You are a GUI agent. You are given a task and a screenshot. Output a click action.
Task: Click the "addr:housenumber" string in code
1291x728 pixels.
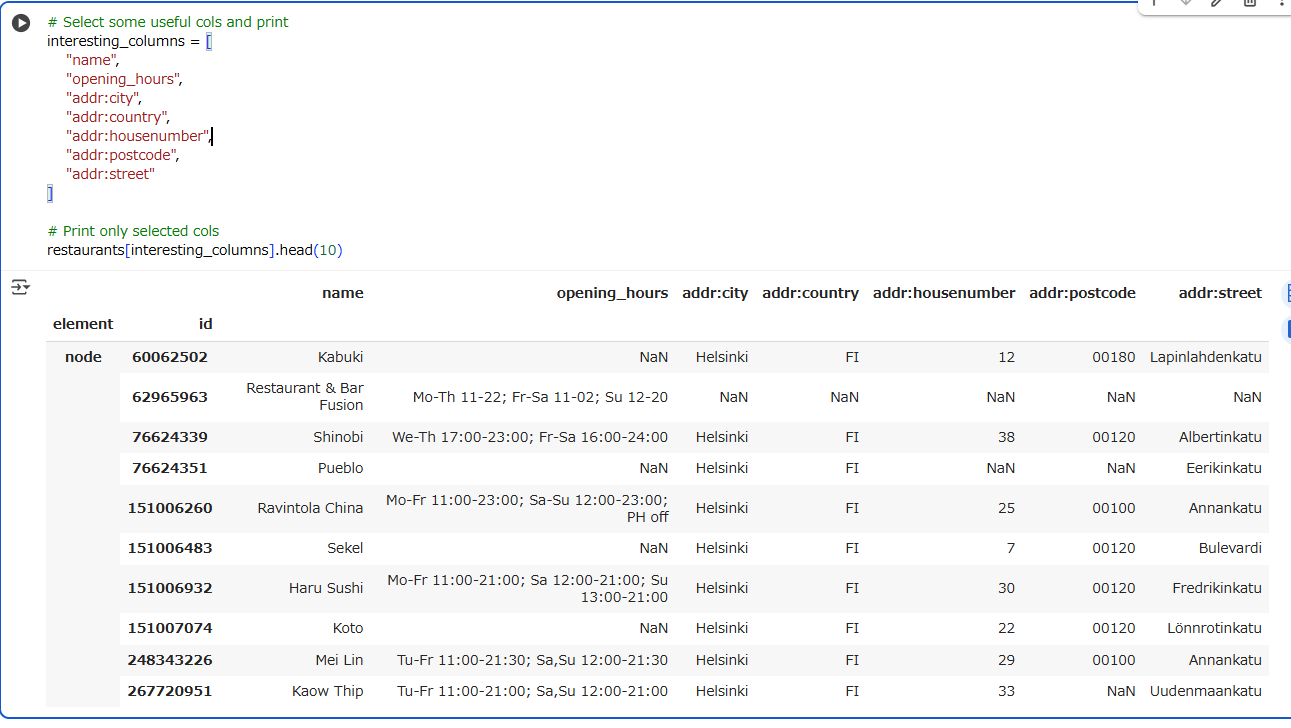point(137,136)
